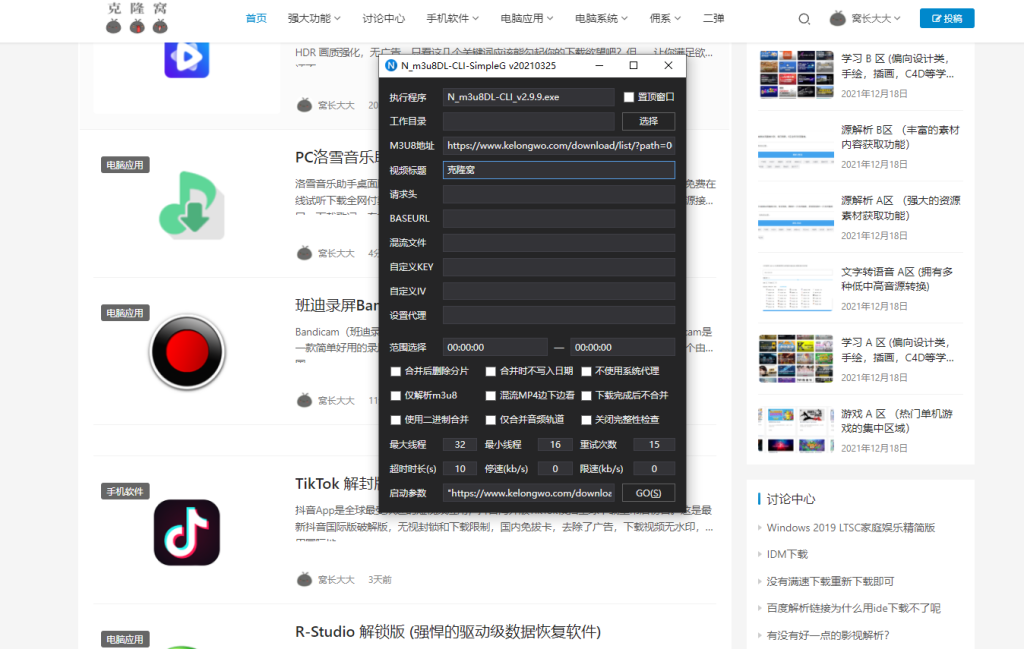The width and height of the screenshot is (1024, 649).
Task: Click the 克隆窝 site logo
Action: [137, 18]
